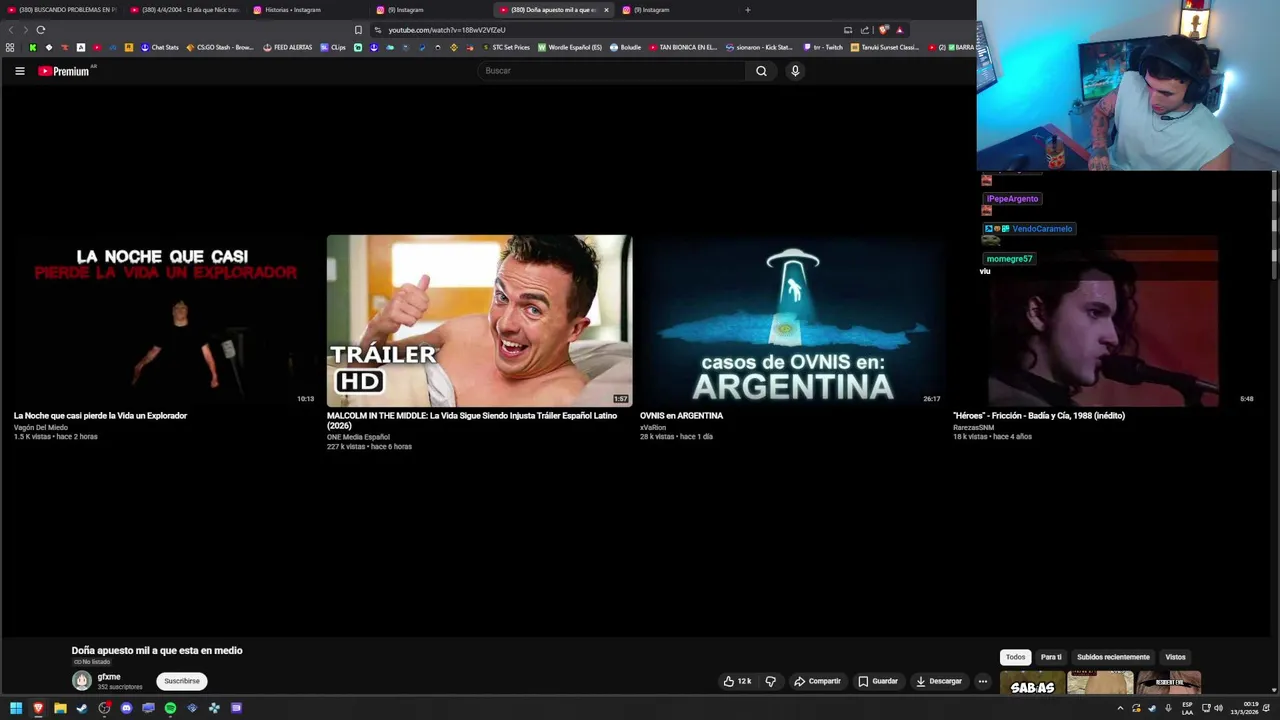Like the video with thumbs up
Screen dimensions: 1280x720
point(737,681)
